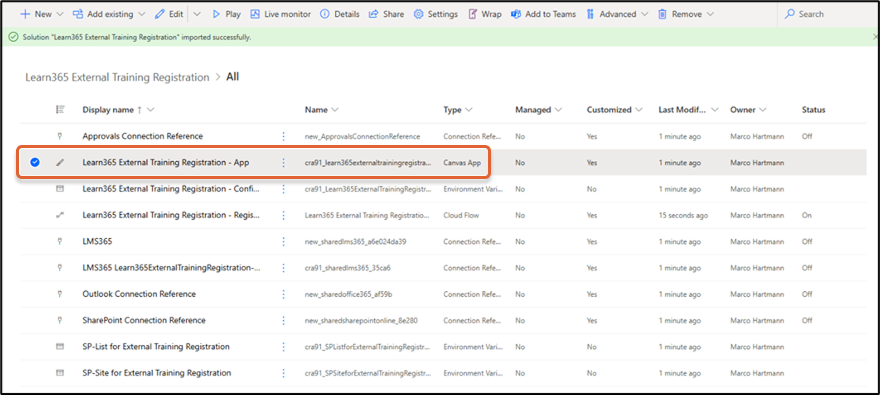
Task: Click the Edit pencil button
Action: coord(169,14)
